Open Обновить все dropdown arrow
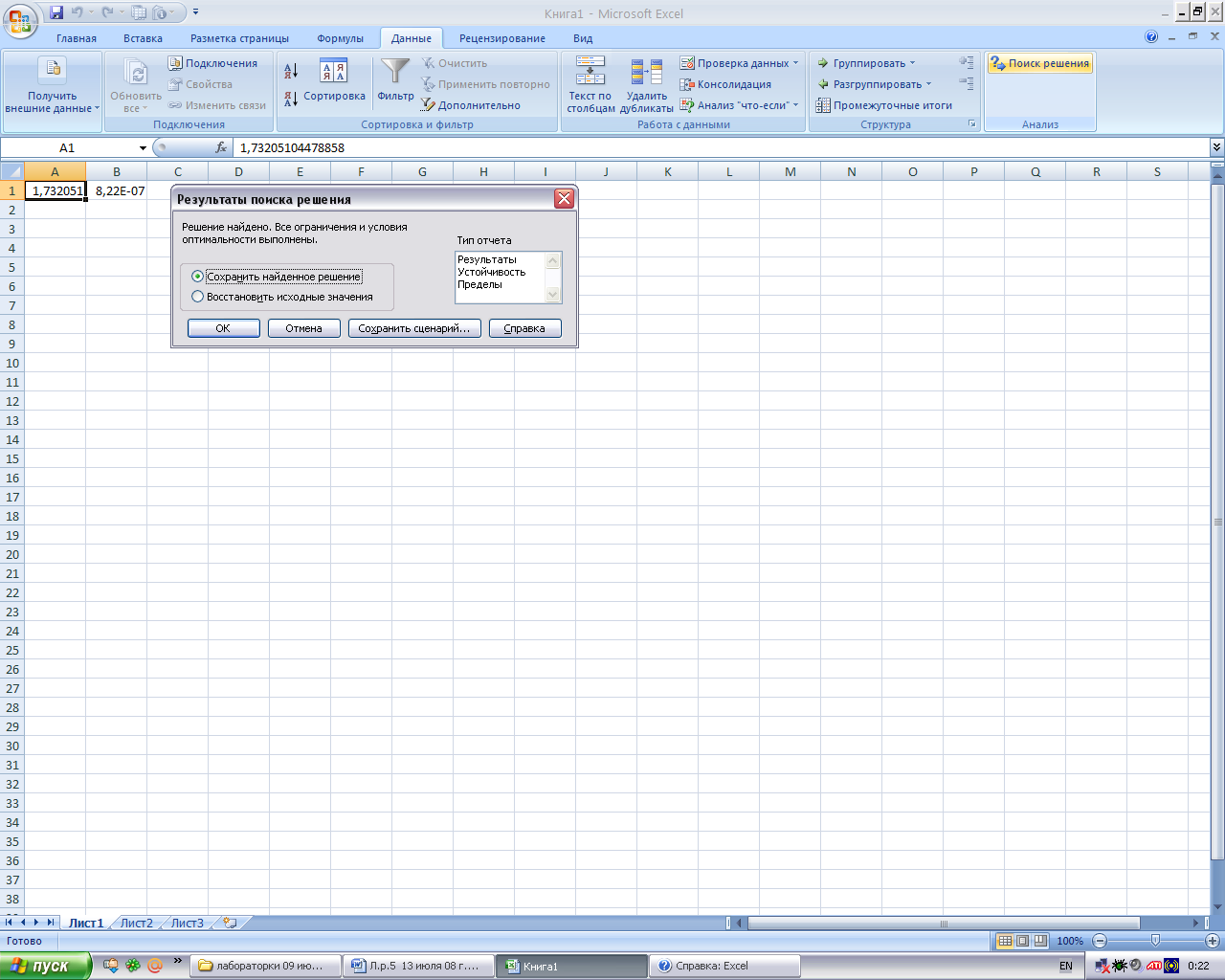Screen dimensions: 1225x980 [x=145, y=109]
